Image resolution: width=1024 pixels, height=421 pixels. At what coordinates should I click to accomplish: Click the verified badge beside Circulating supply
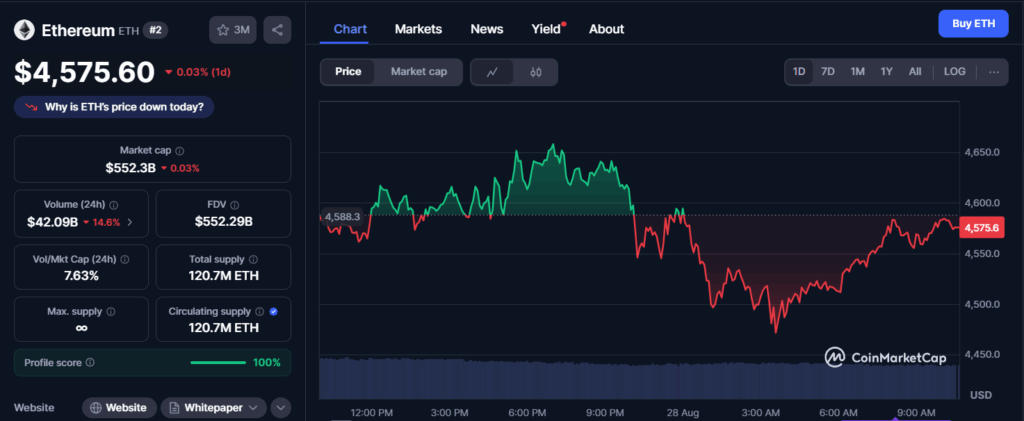pyautogui.click(x=274, y=311)
